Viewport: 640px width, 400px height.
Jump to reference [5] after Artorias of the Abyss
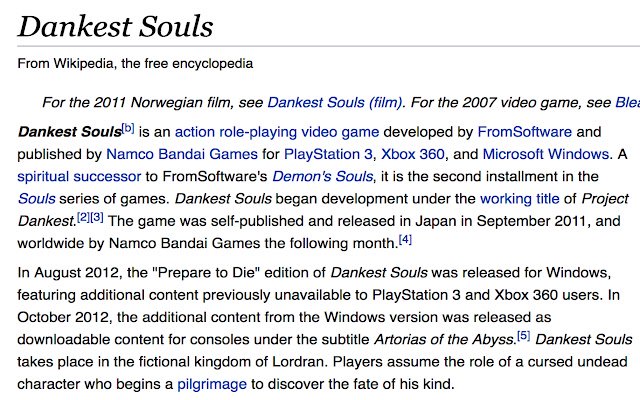coord(524,336)
